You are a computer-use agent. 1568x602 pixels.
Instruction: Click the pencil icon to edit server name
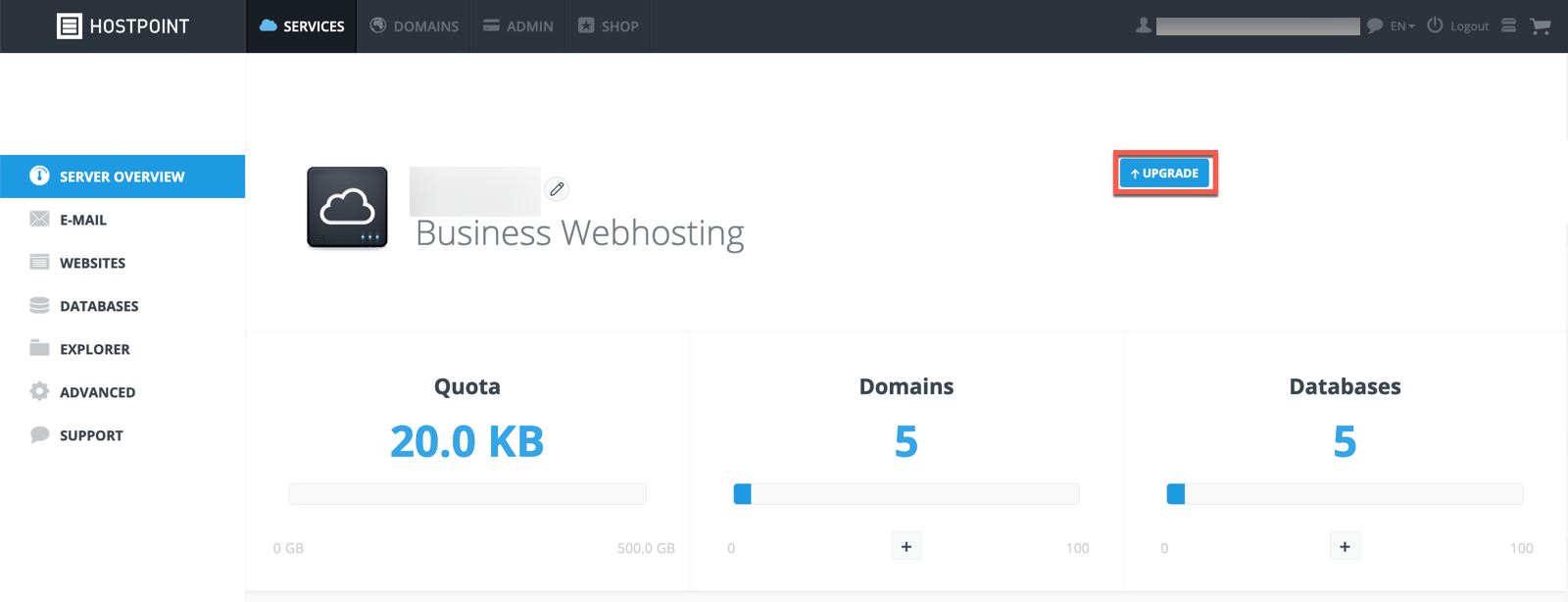[557, 189]
